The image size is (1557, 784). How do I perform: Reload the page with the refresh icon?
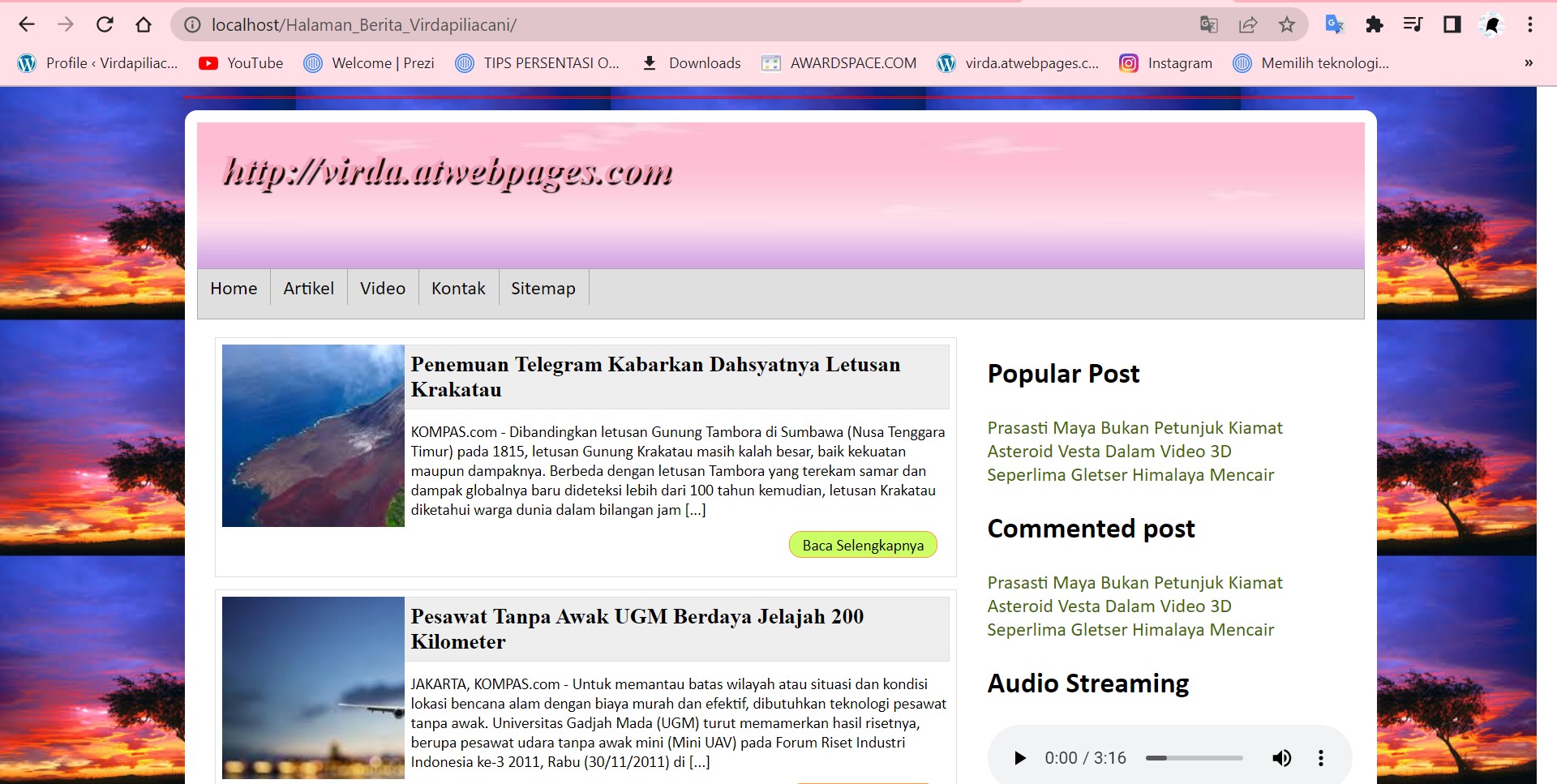[x=105, y=24]
